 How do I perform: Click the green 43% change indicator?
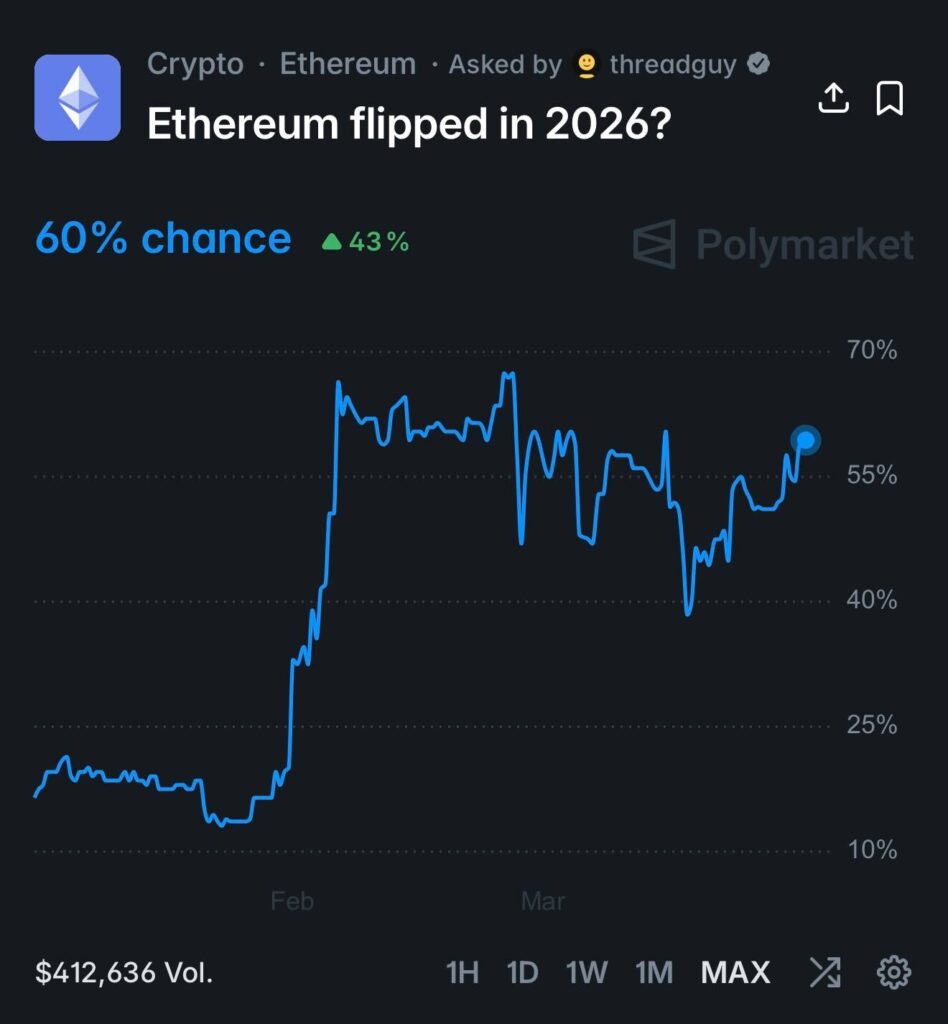click(366, 241)
